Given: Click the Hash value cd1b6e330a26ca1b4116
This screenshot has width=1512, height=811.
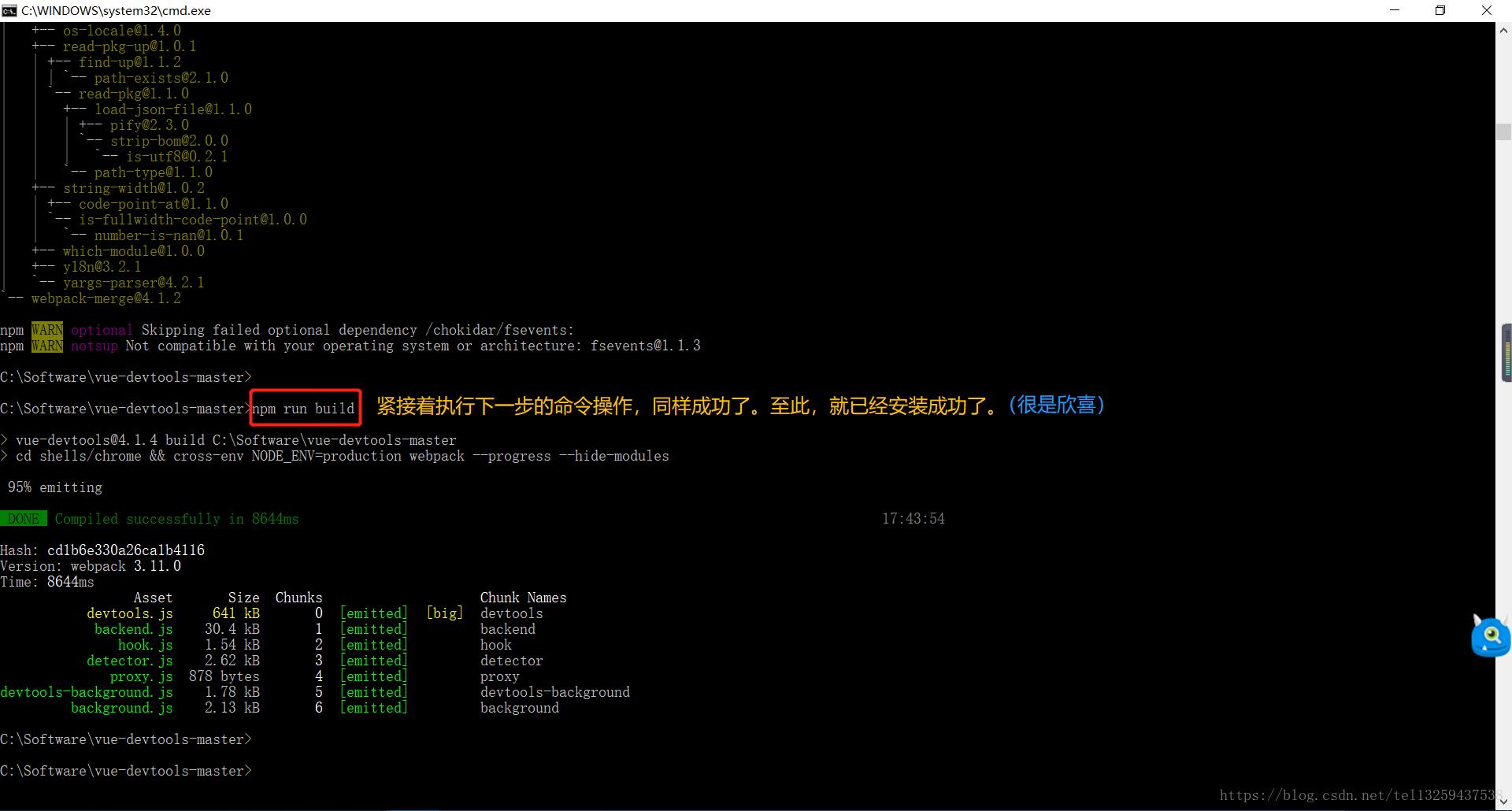Looking at the screenshot, I should tap(126, 550).
